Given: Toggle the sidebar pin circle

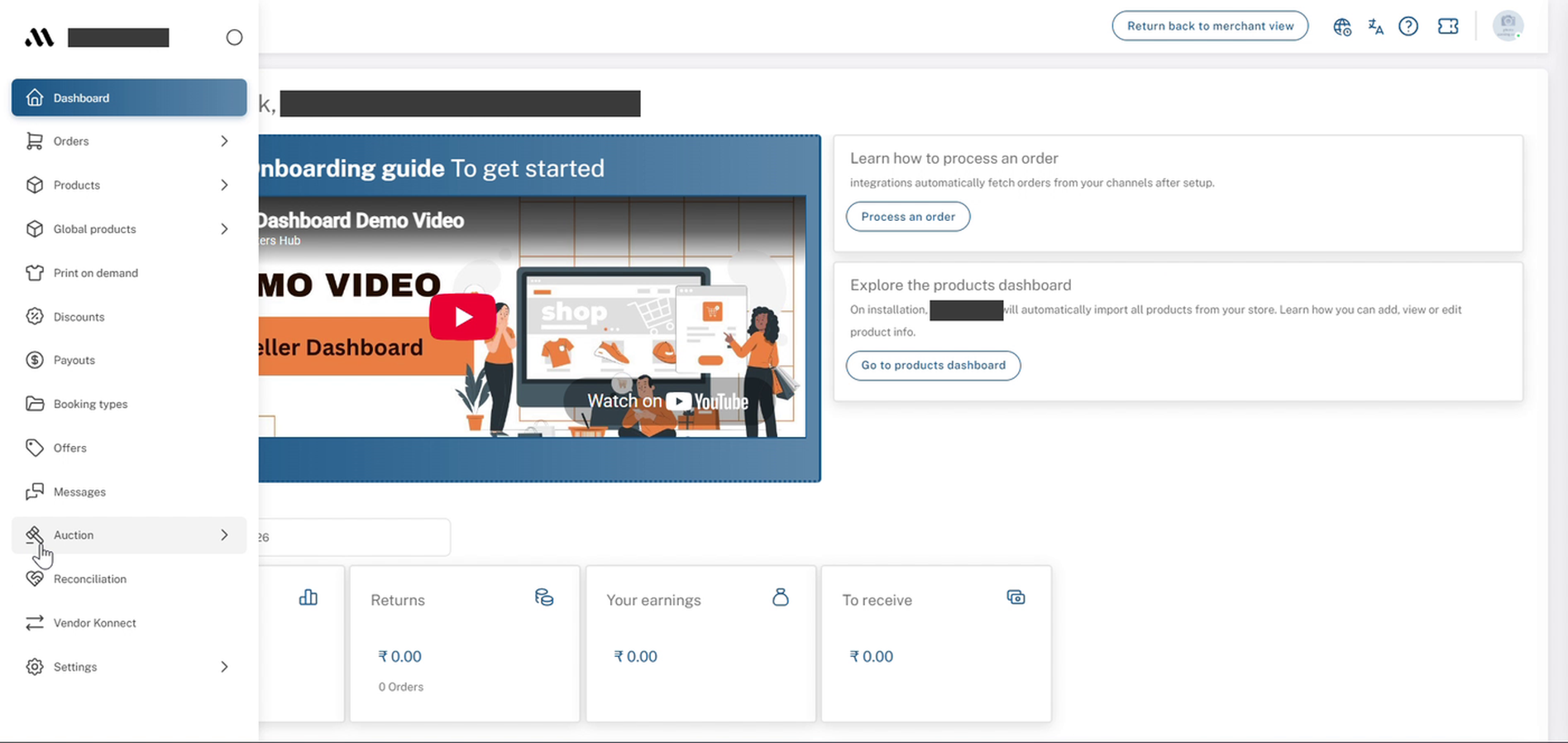Looking at the screenshot, I should click(234, 37).
